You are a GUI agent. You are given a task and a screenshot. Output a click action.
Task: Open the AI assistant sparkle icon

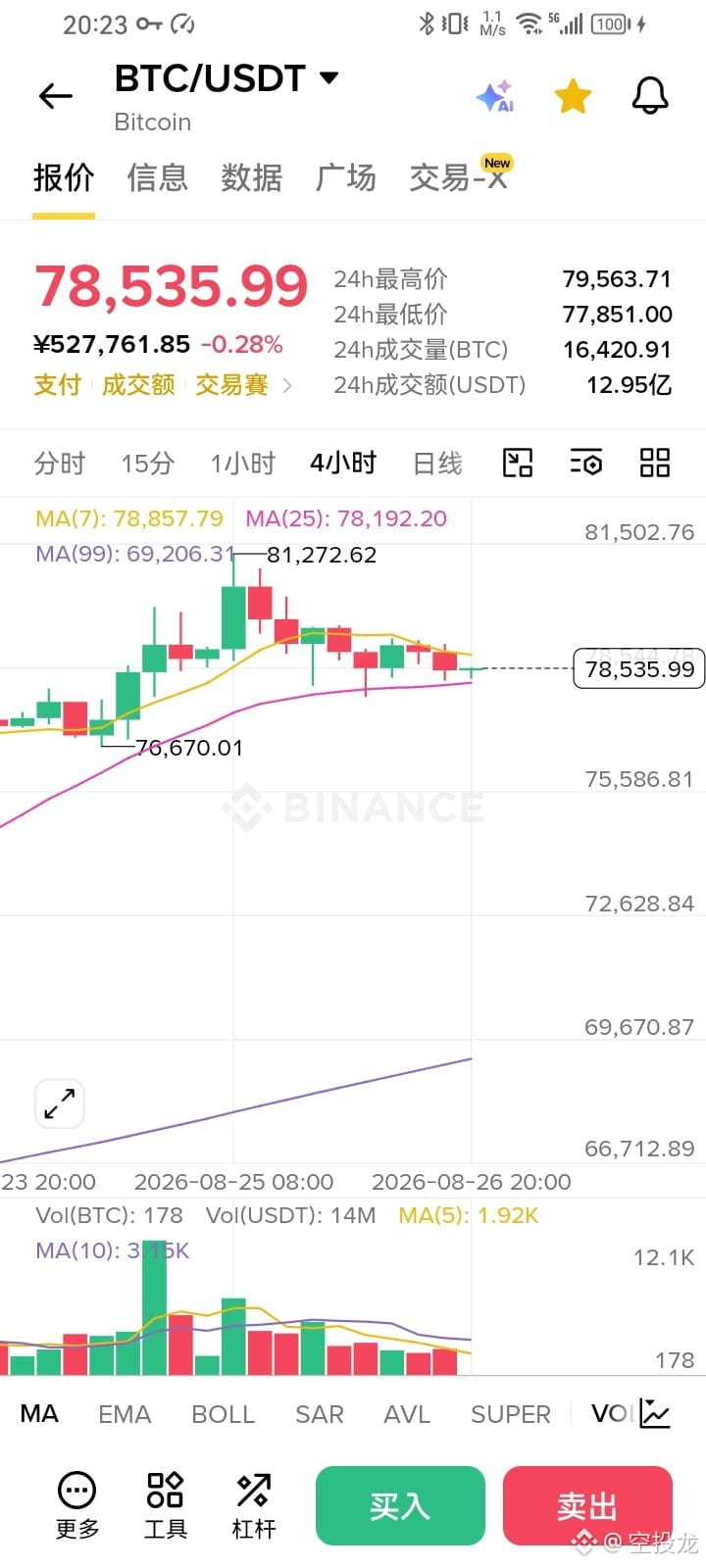495,96
